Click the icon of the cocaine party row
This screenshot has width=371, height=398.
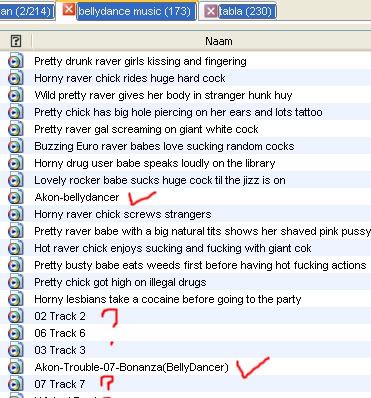15,299
